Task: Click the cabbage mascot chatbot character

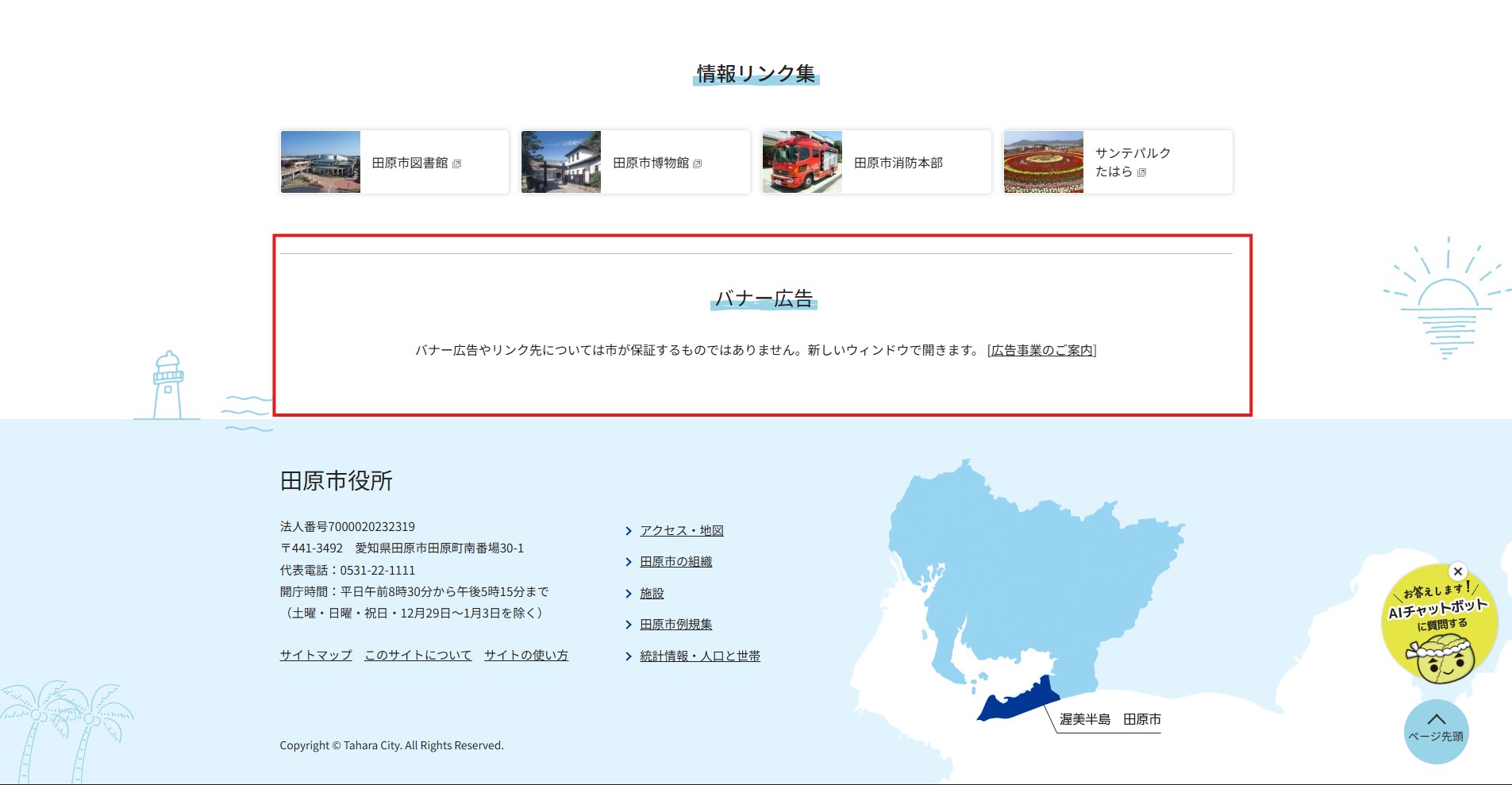Action: 1441,661
